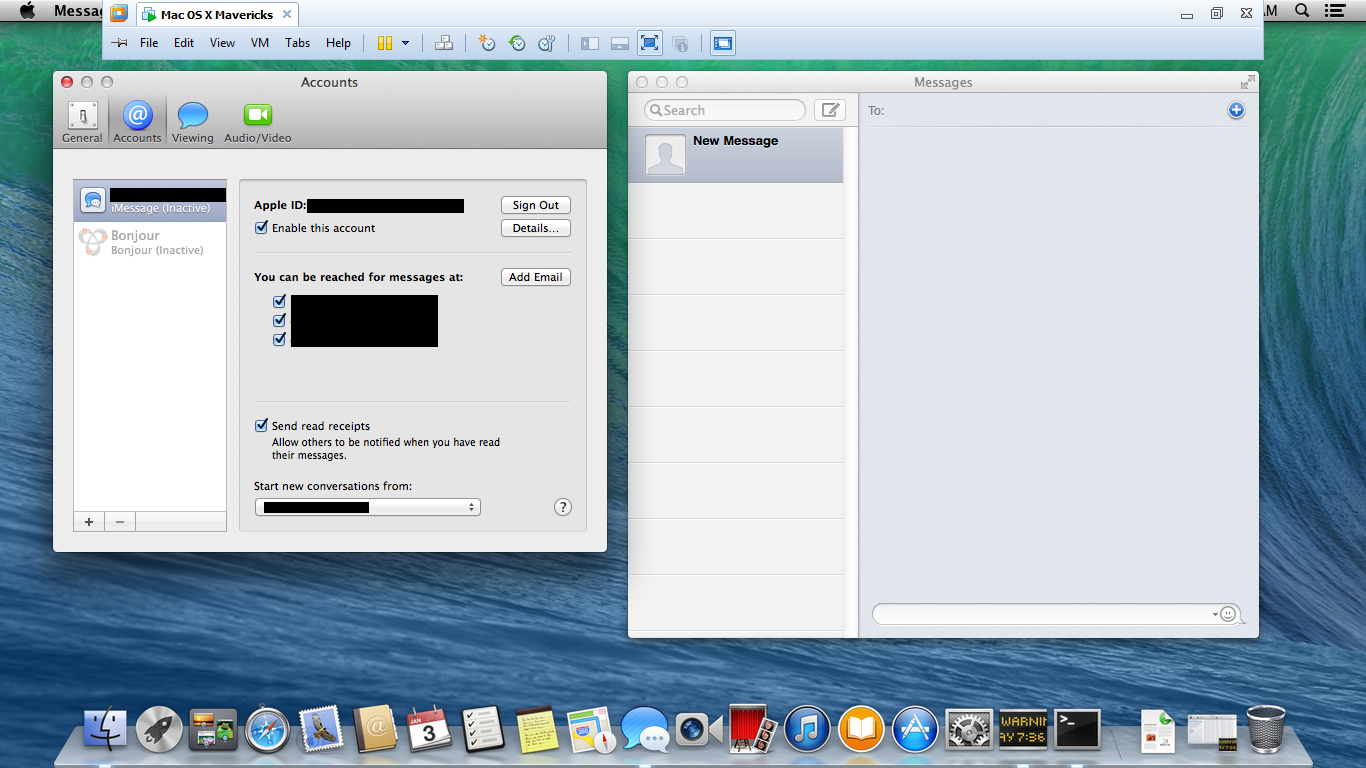1366x768 pixels.
Task: Open iBooks from the Dock
Action: coord(861,729)
